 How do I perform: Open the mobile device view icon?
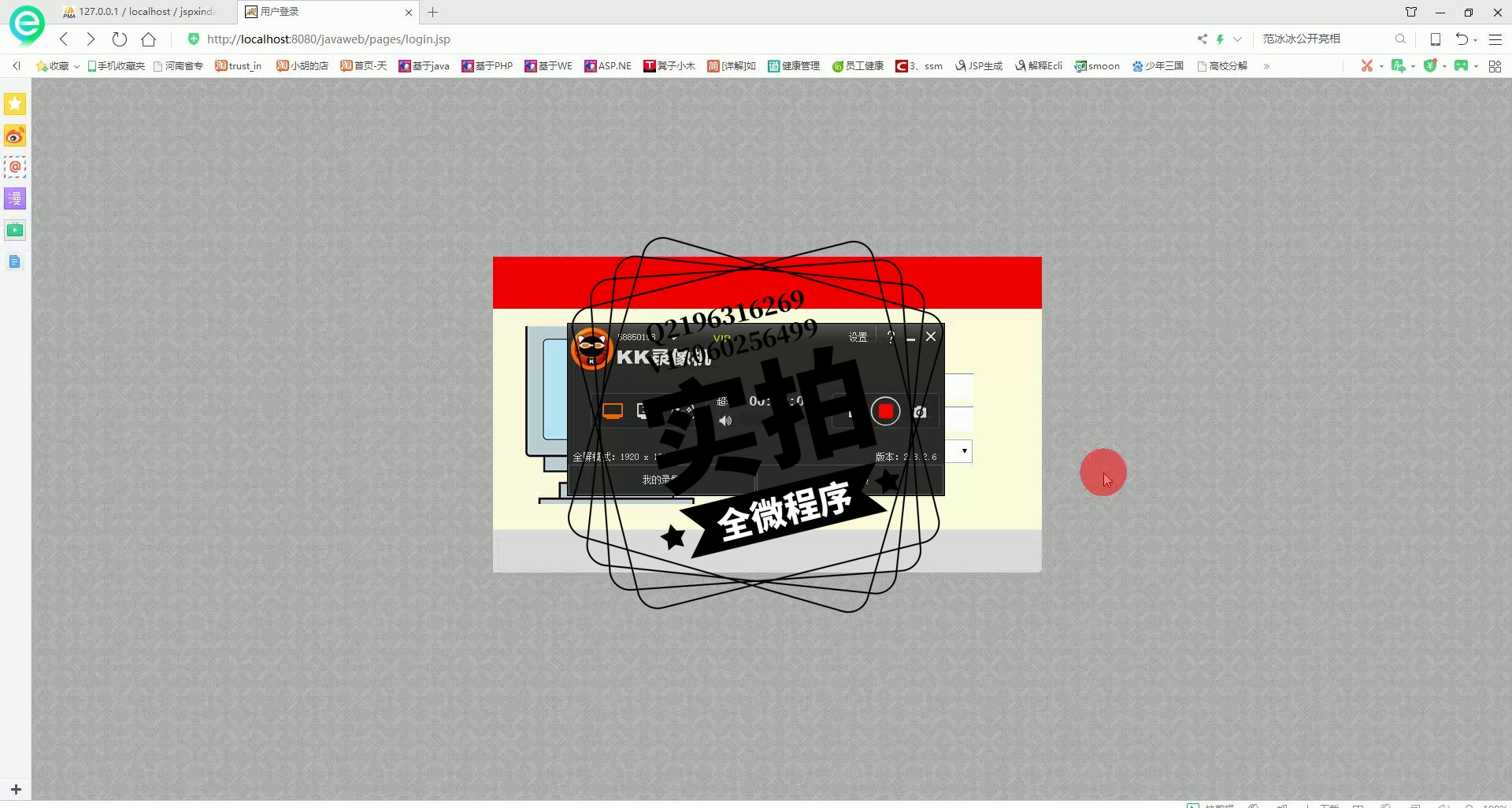[1436, 39]
